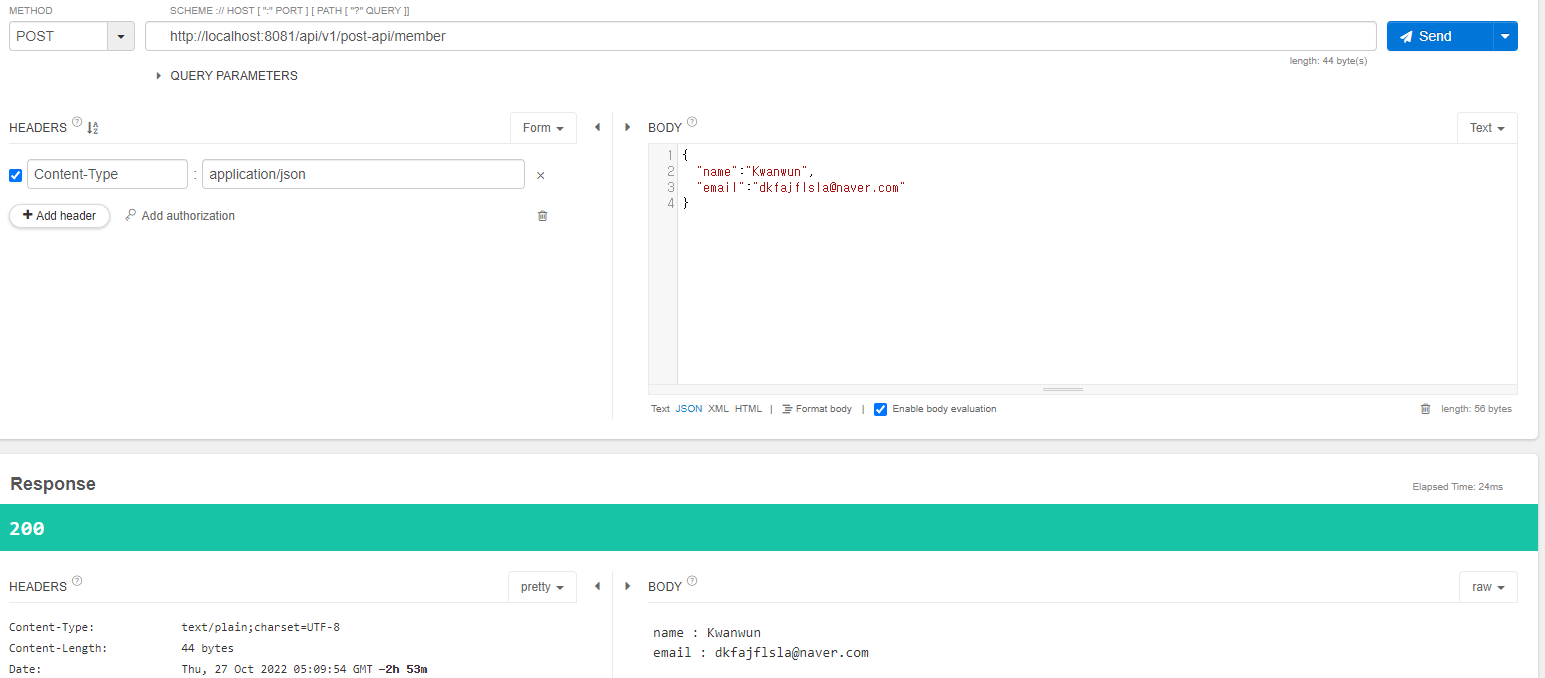Click the 200 response status bar

coord(769,528)
